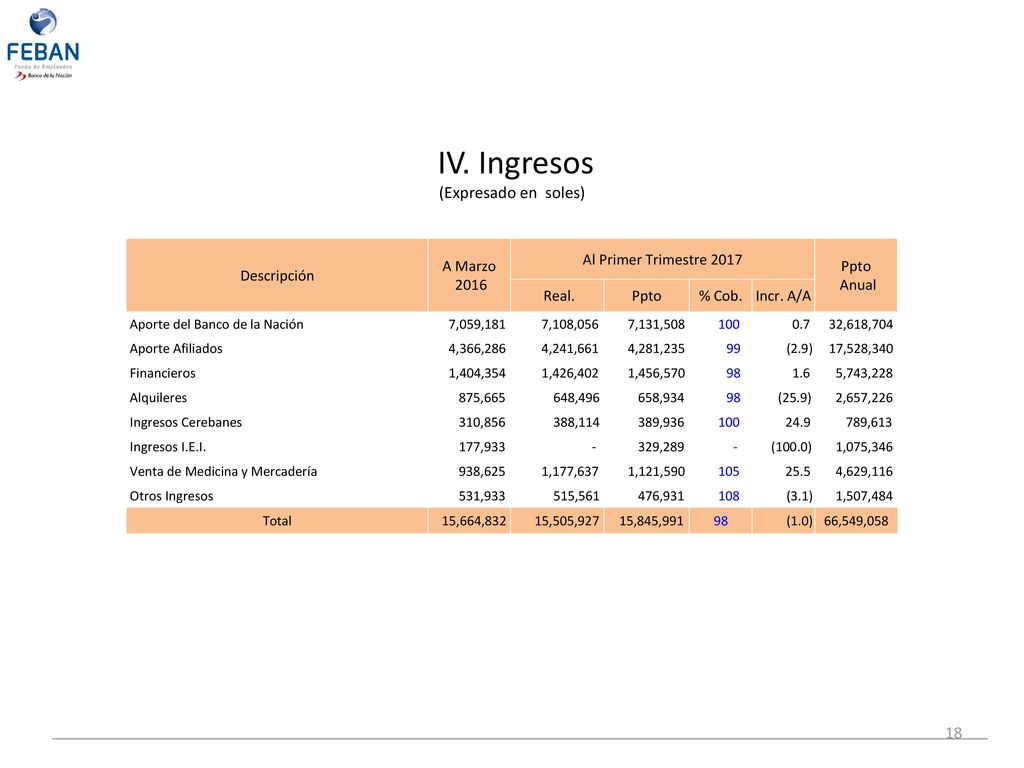1024x768 pixels.
Task: Click value 7,131,508
Action: click(x=656, y=325)
